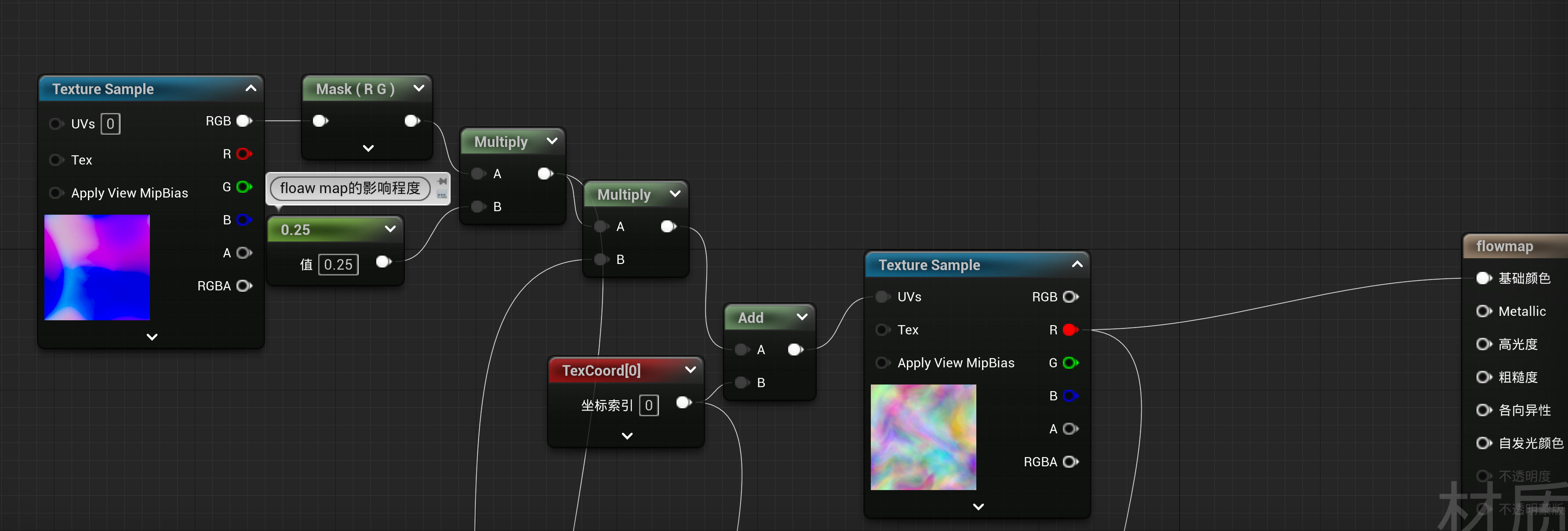Image resolution: width=1568 pixels, height=531 pixels.
Task: Click Metallic input pin on flowmap node
Action: point(1484,311)
